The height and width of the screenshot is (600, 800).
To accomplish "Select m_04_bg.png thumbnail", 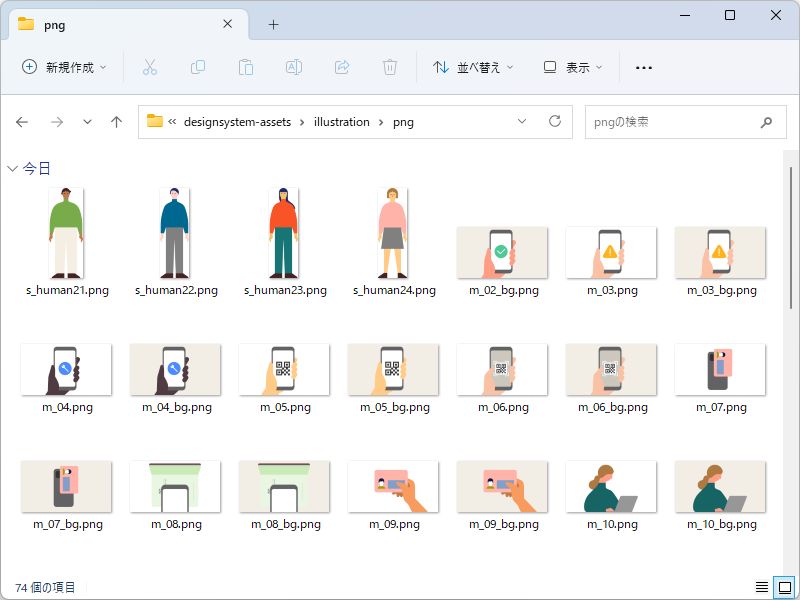I will 175,369.
